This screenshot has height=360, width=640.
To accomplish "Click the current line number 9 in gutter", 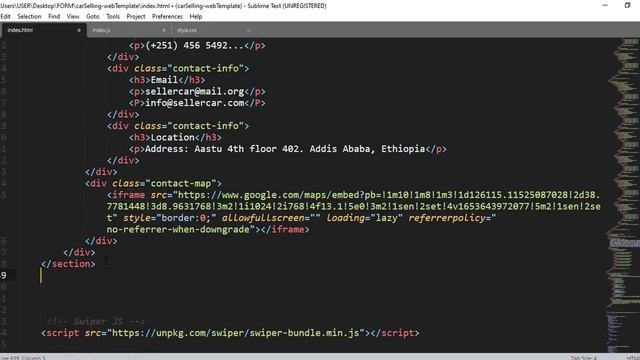I will click(3, 276).
